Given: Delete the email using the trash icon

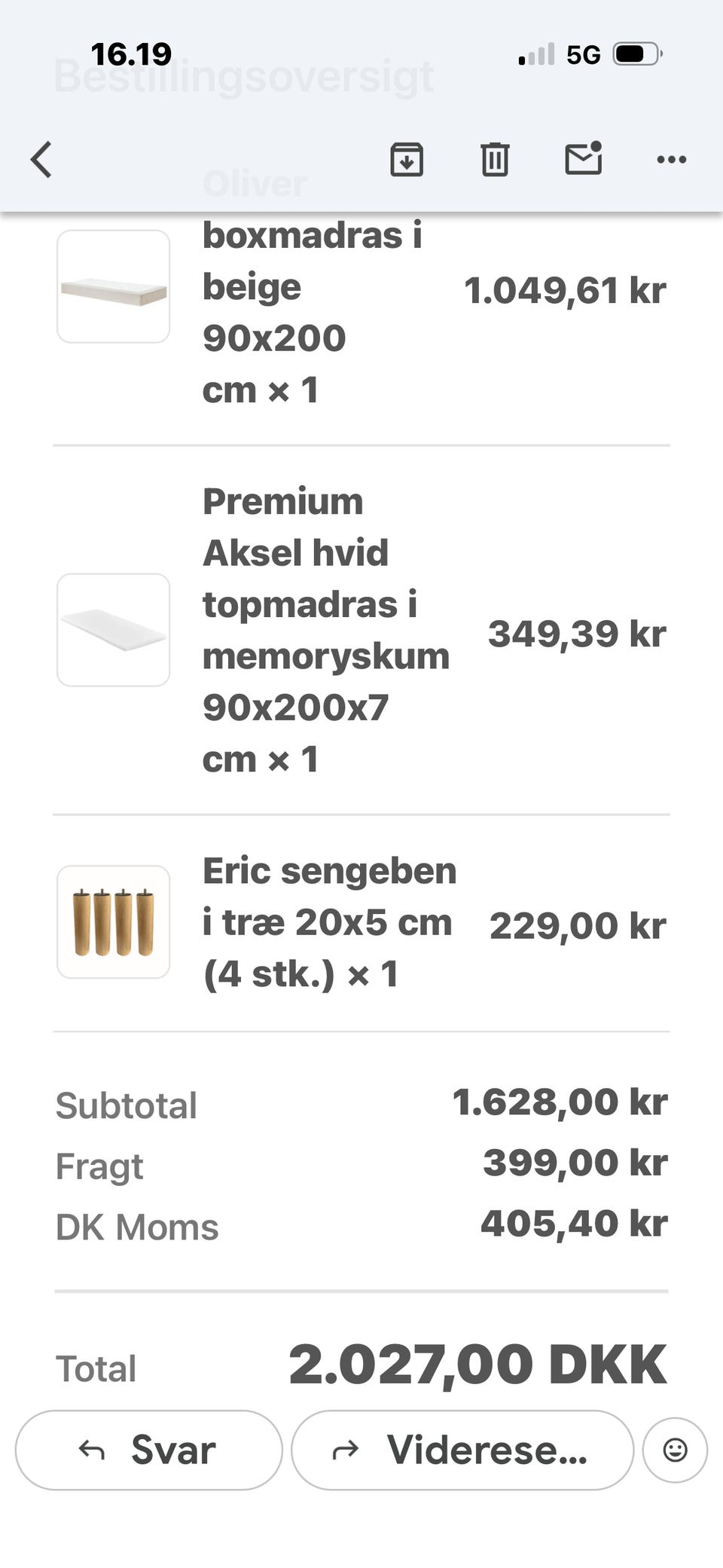Looking at the screenshot, I should coord(495,159).
